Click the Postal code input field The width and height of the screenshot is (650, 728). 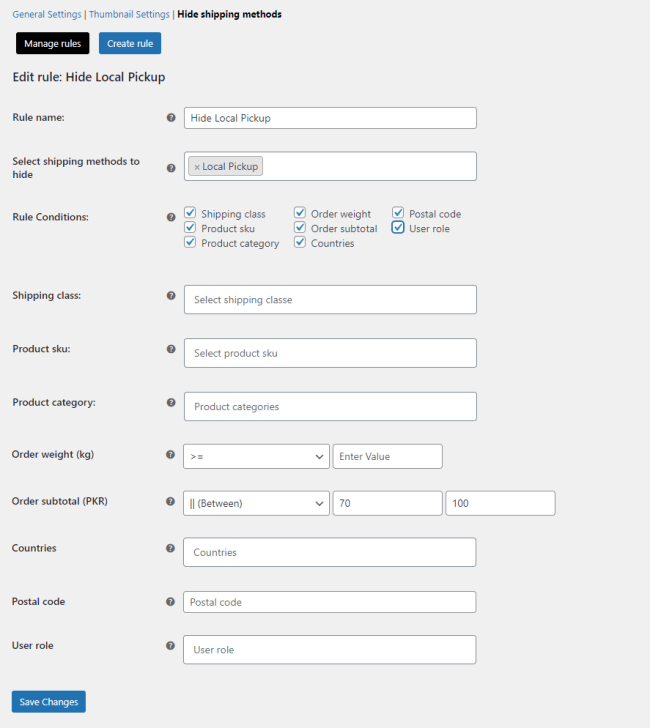pyautogui.click(x=330, y=602)
